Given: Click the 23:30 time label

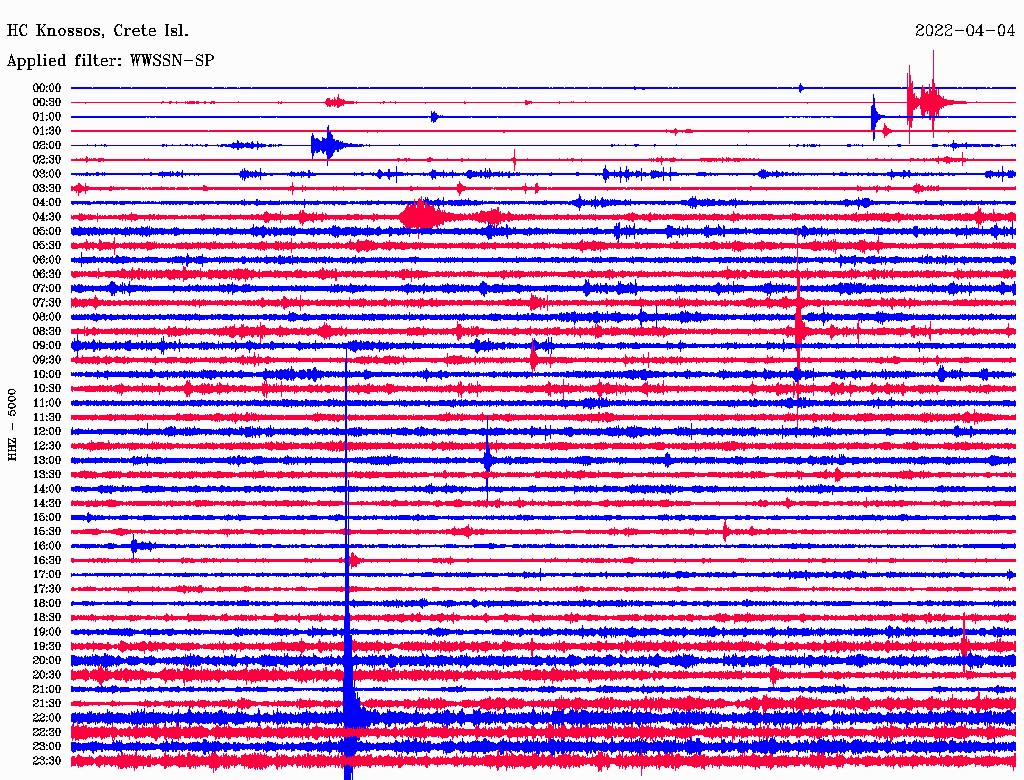Looking at the screenshot, I should (x=47, y=760).
